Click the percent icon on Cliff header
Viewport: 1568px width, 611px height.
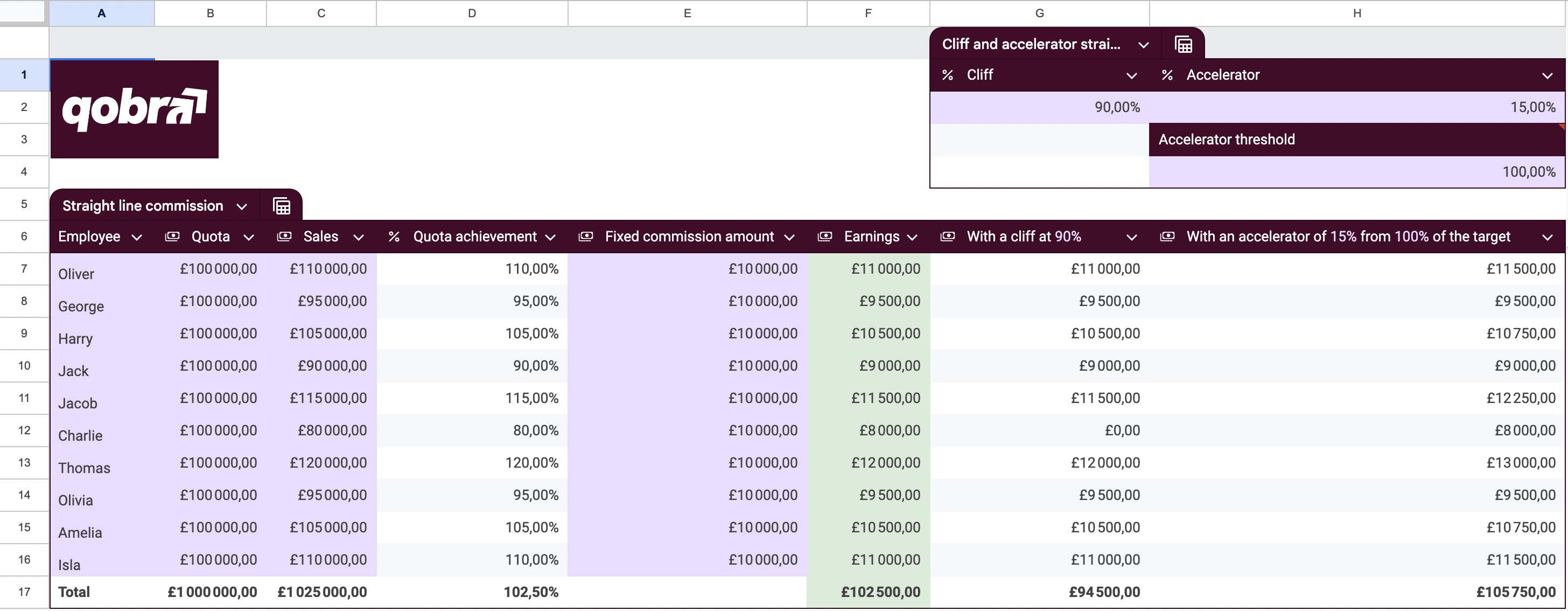click(x=947, y=75)
